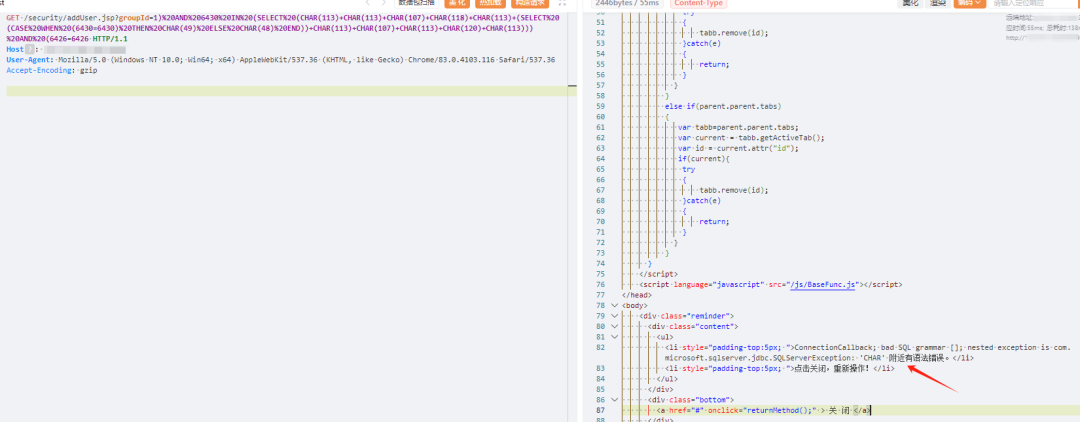Click the </head> closing tag on line 77

click(x=637, y=295)
